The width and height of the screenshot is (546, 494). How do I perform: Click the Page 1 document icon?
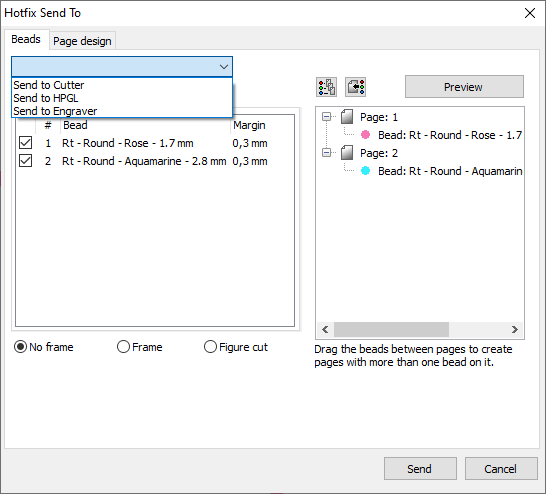coord(347,117)
